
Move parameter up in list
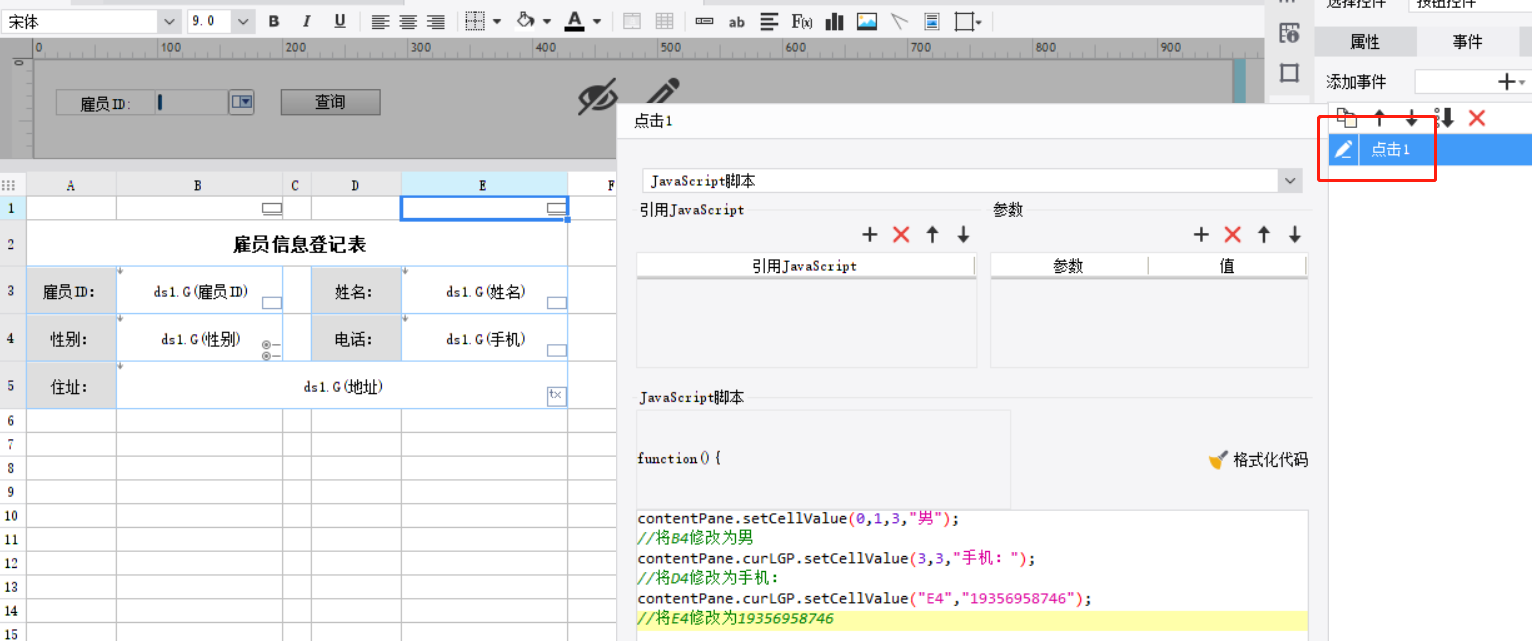[1264, 235]
